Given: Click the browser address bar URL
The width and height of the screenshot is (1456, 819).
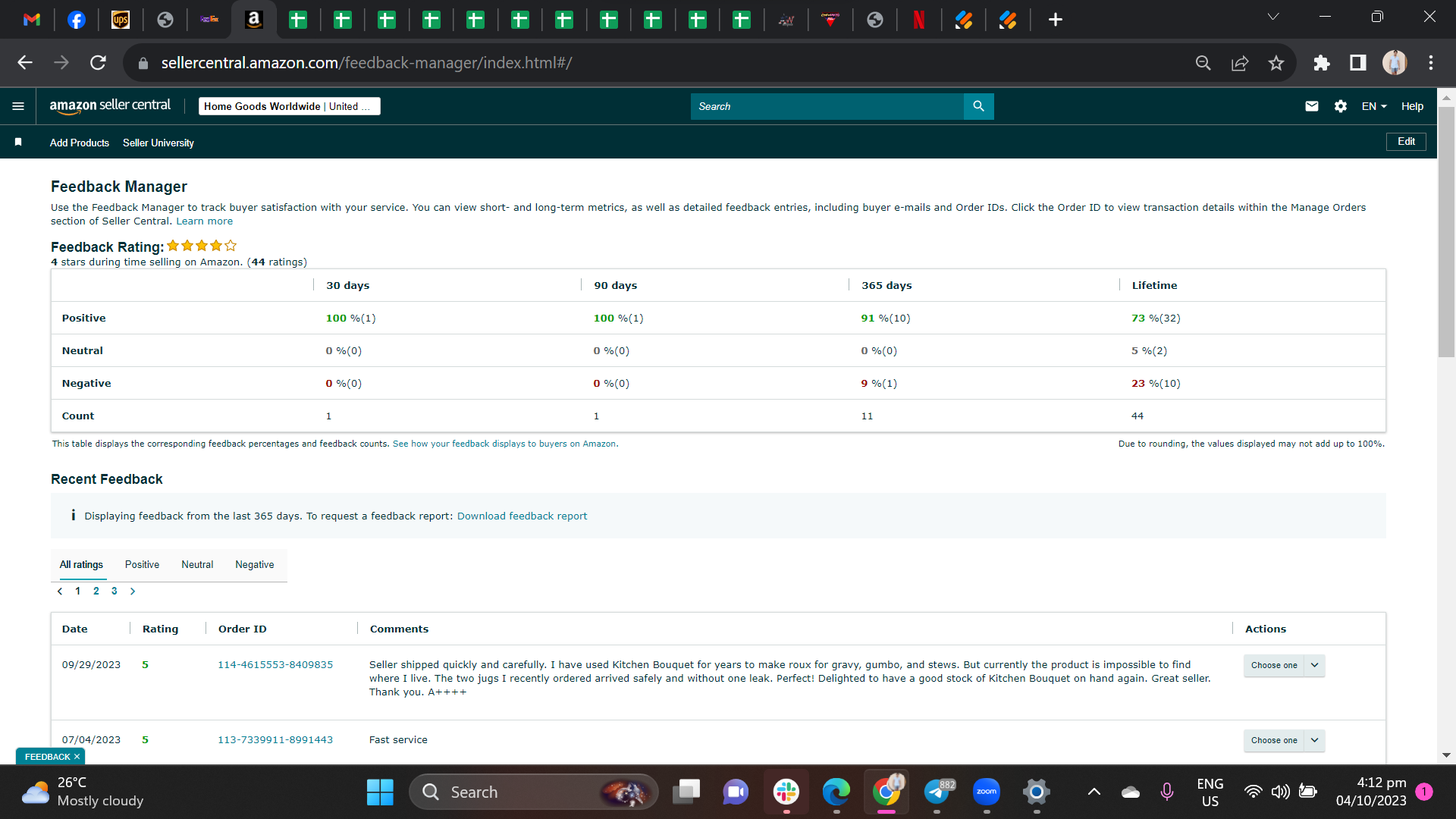Looking at the screenshot, I should 366,63.
